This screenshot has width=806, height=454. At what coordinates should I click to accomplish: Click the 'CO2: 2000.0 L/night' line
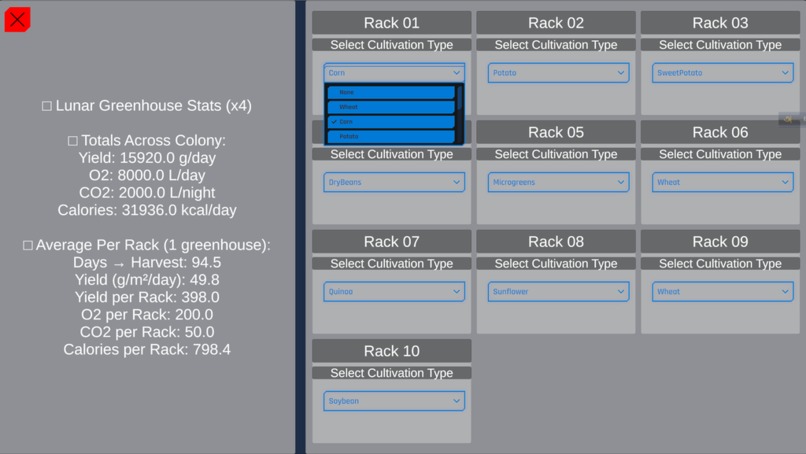(147, 193)
